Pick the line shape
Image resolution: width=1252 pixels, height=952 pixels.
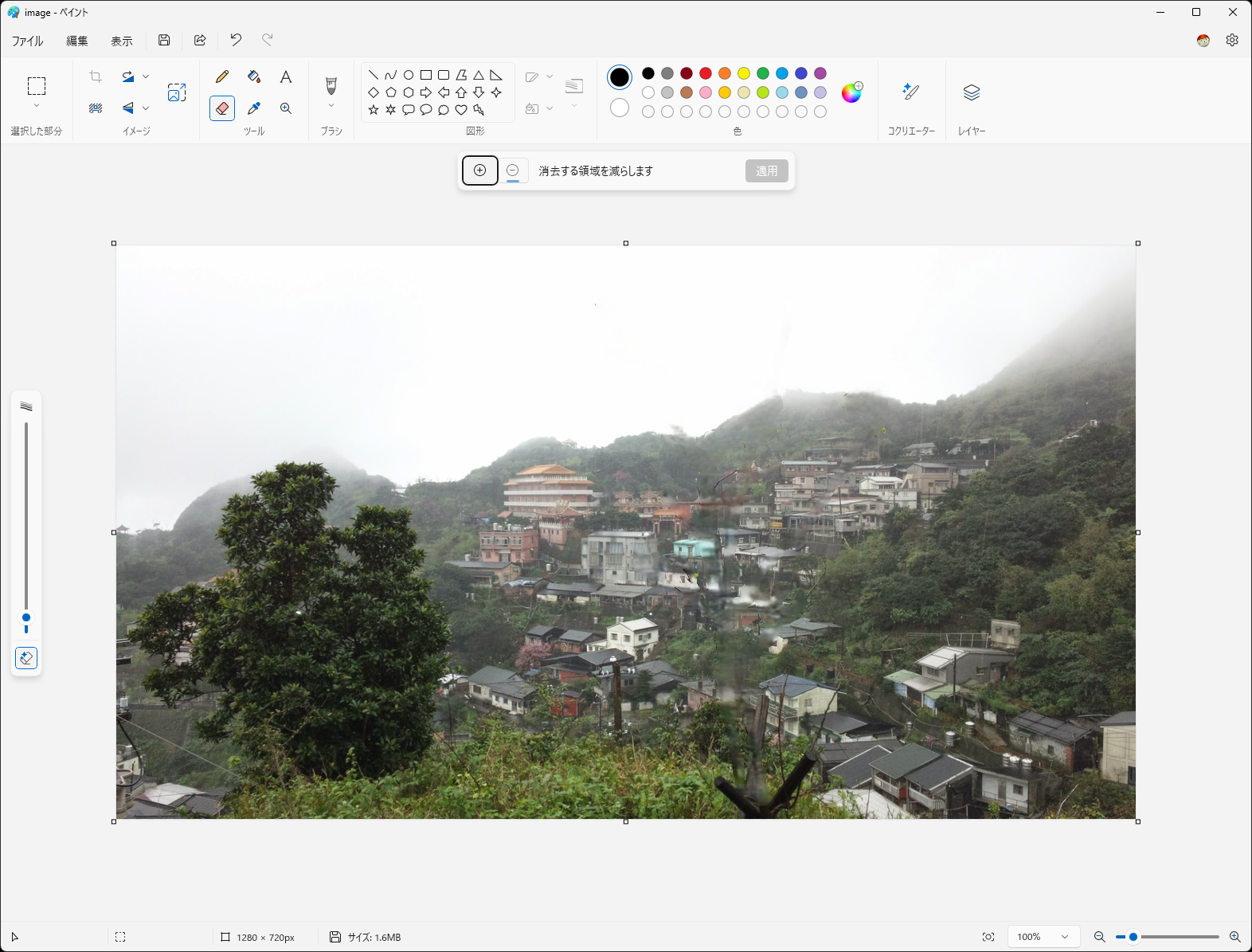pos(374,75)
